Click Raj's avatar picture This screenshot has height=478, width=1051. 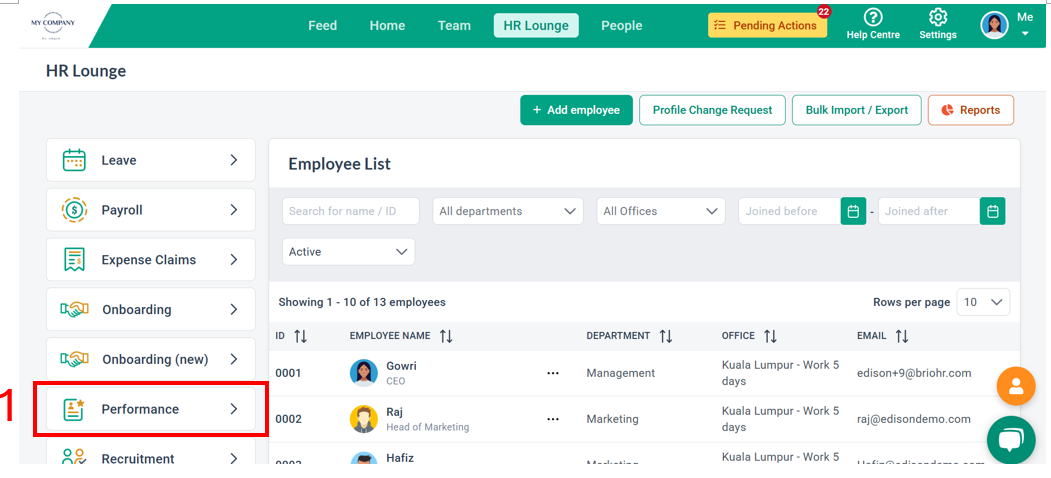click(x=364, y=419)
